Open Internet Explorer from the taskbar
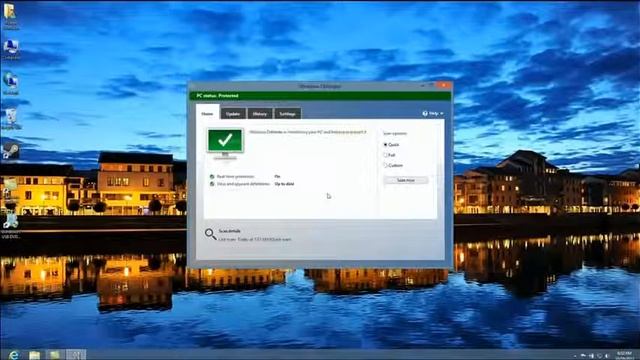This screenshot has width=640, height=360. [14, 355]
